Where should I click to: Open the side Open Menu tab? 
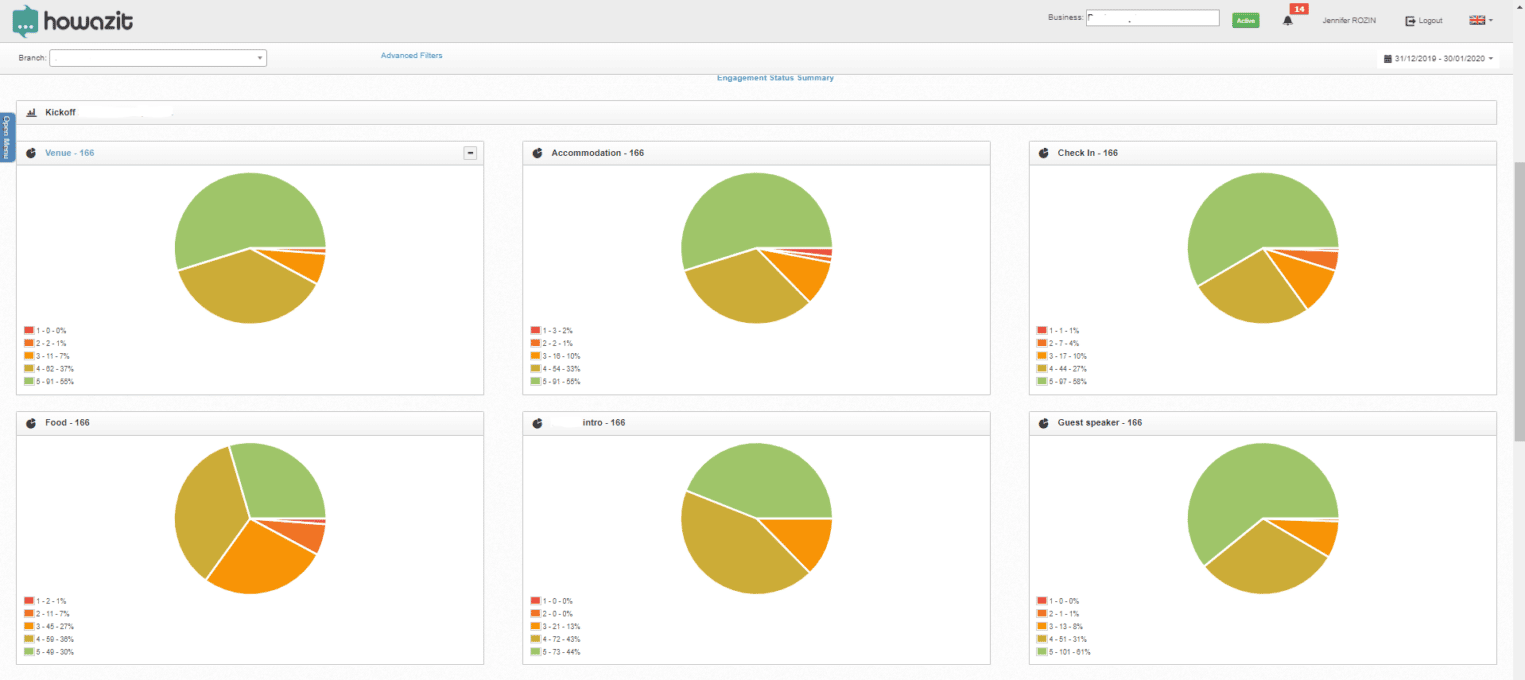pos(6,138)
